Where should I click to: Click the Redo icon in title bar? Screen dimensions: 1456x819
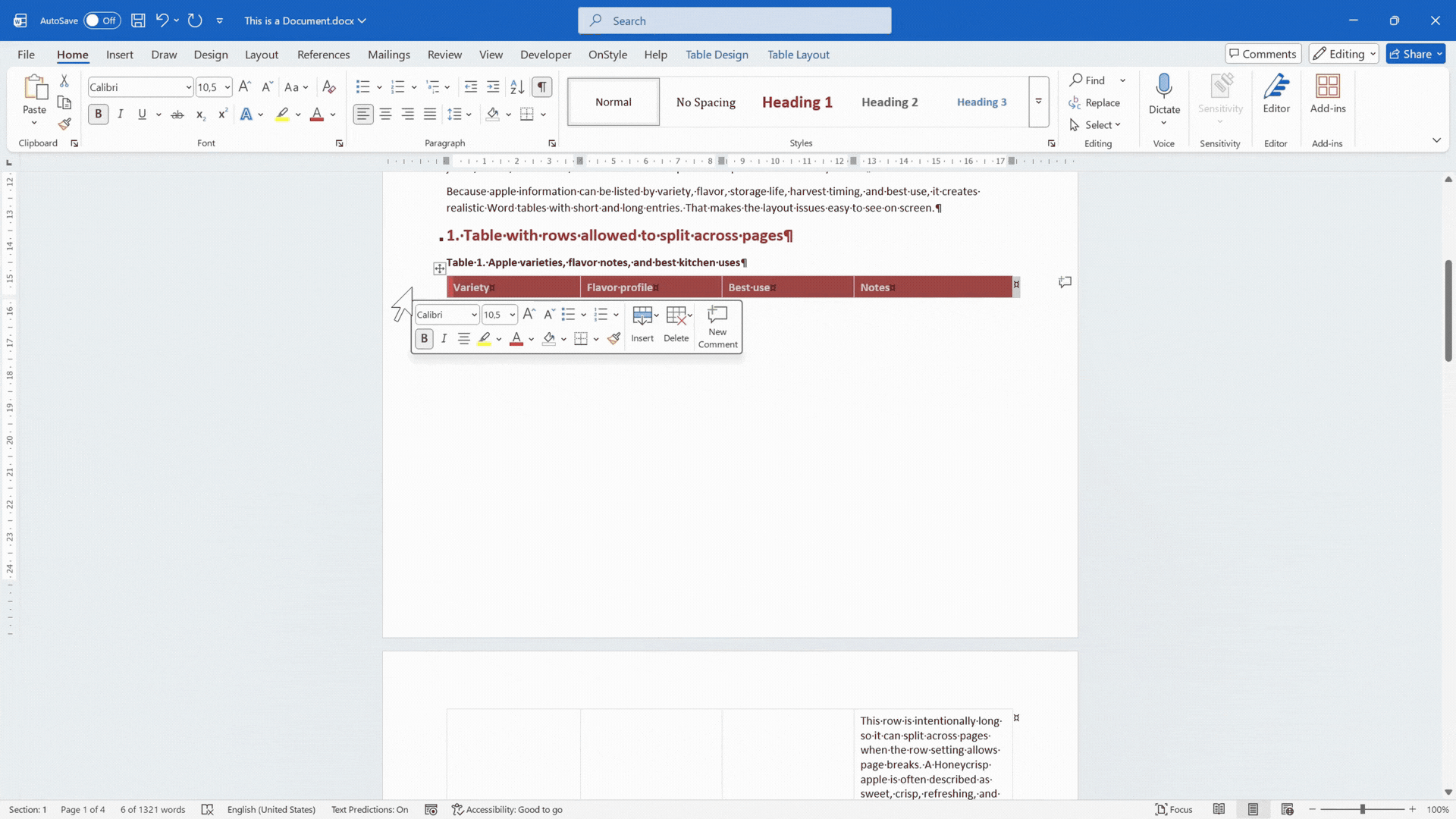click(195, 20)
